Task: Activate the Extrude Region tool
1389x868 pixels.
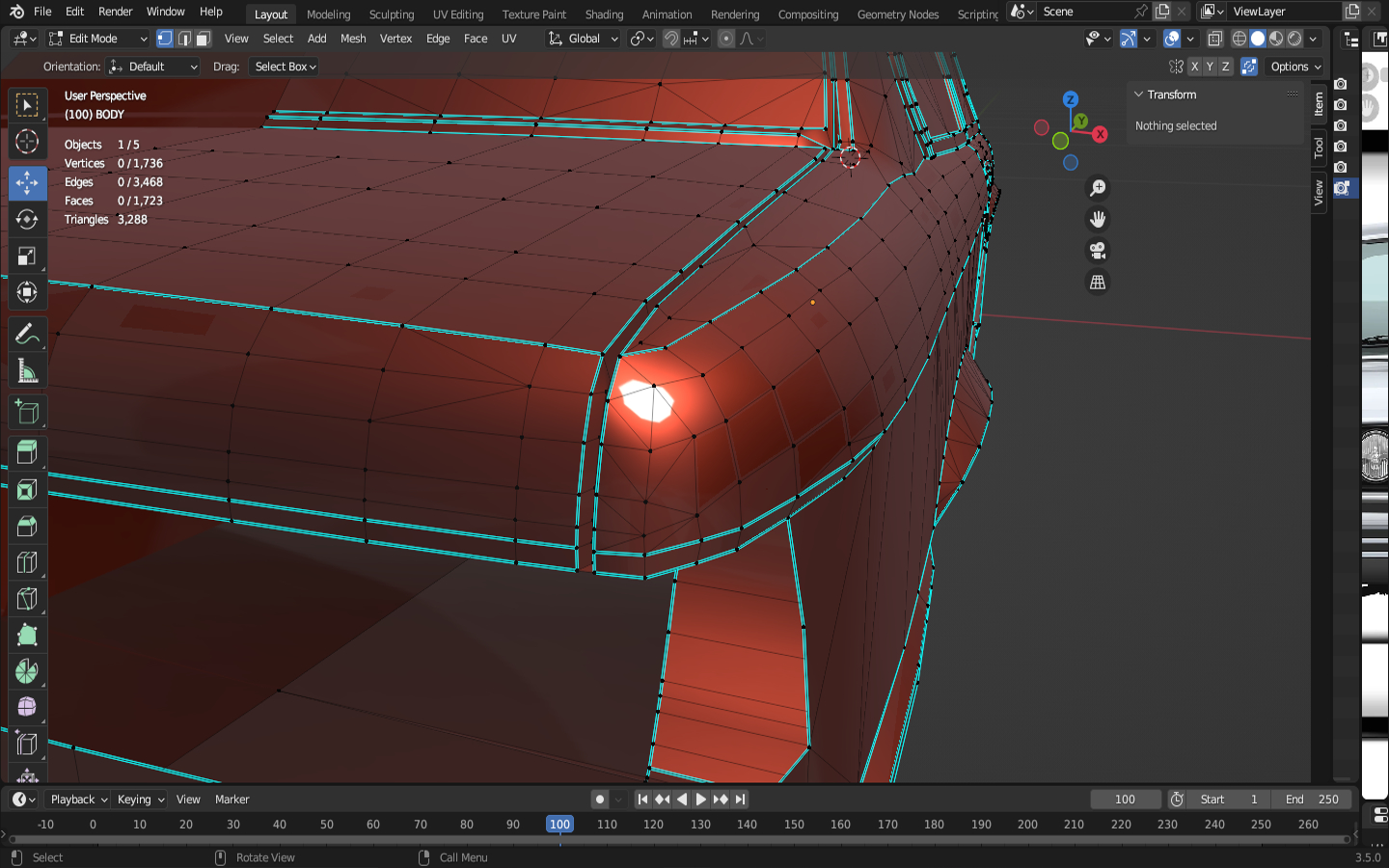Action: (x=27, y=453)
